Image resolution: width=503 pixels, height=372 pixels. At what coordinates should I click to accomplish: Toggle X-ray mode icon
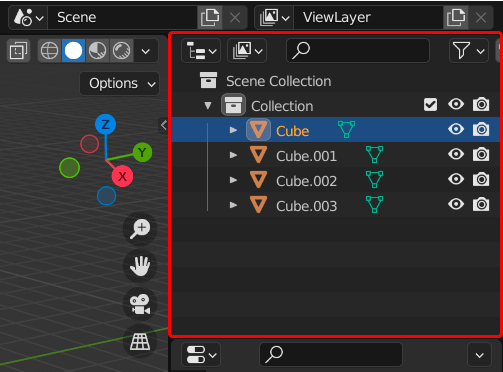18,51
